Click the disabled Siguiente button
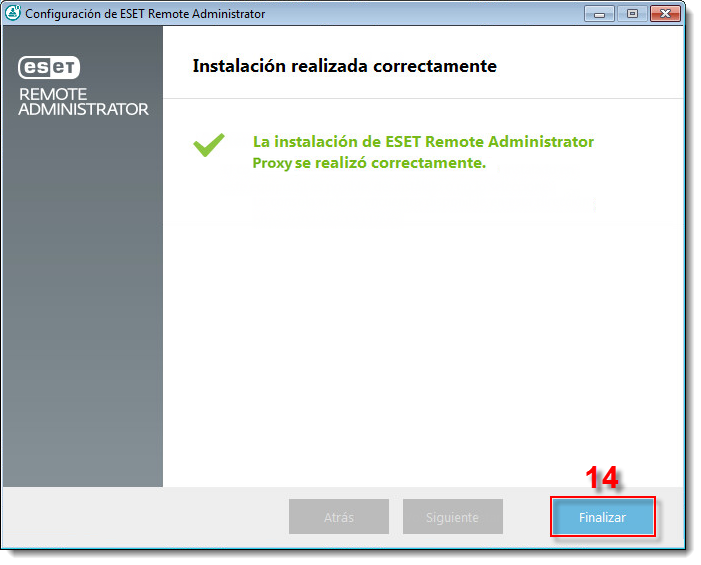 pyautogui.click(x=452, y=517)
